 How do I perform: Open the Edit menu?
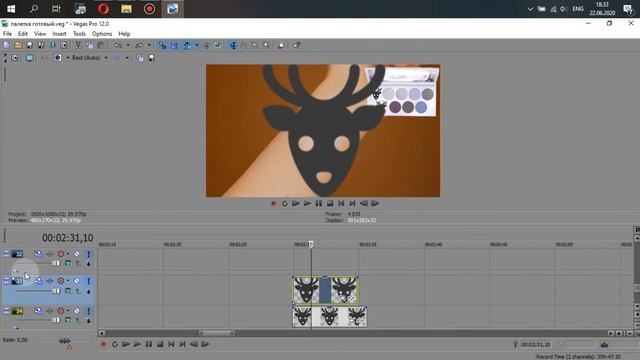[x=23, y=34]
